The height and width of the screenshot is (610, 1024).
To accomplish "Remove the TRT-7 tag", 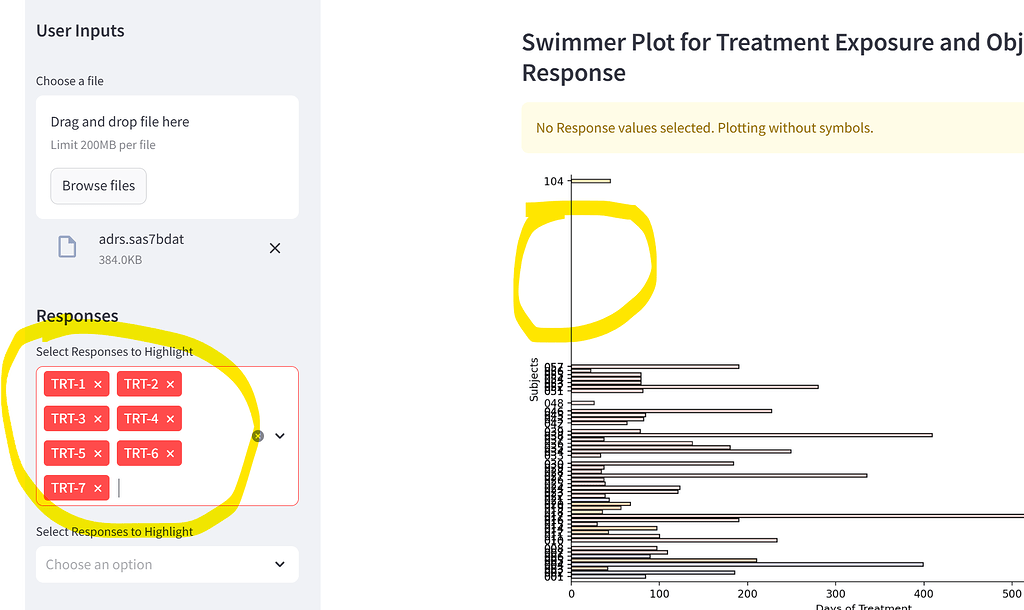I will (98, 488).
